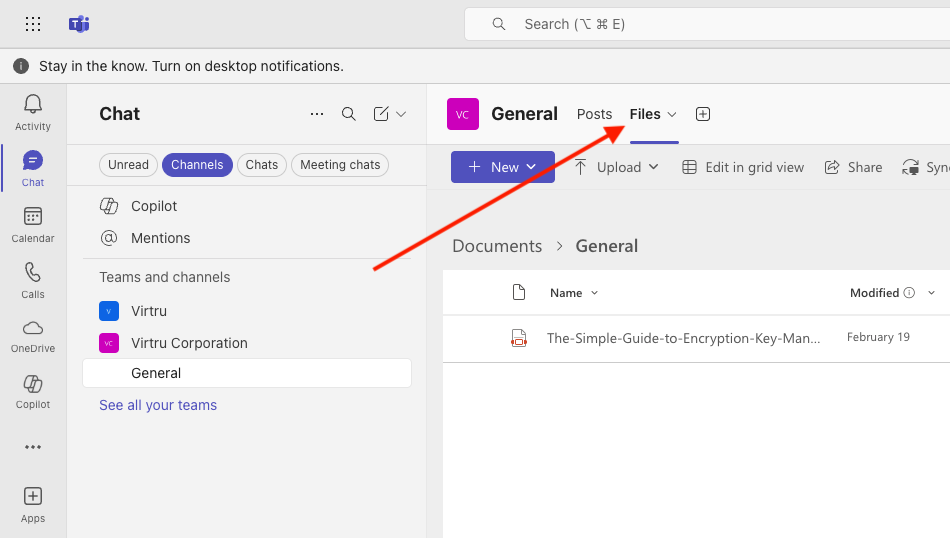950x538 pixels.
Task: Launch Copilot from the left rail
Action: pyautogui.click(x=33, y=392)
